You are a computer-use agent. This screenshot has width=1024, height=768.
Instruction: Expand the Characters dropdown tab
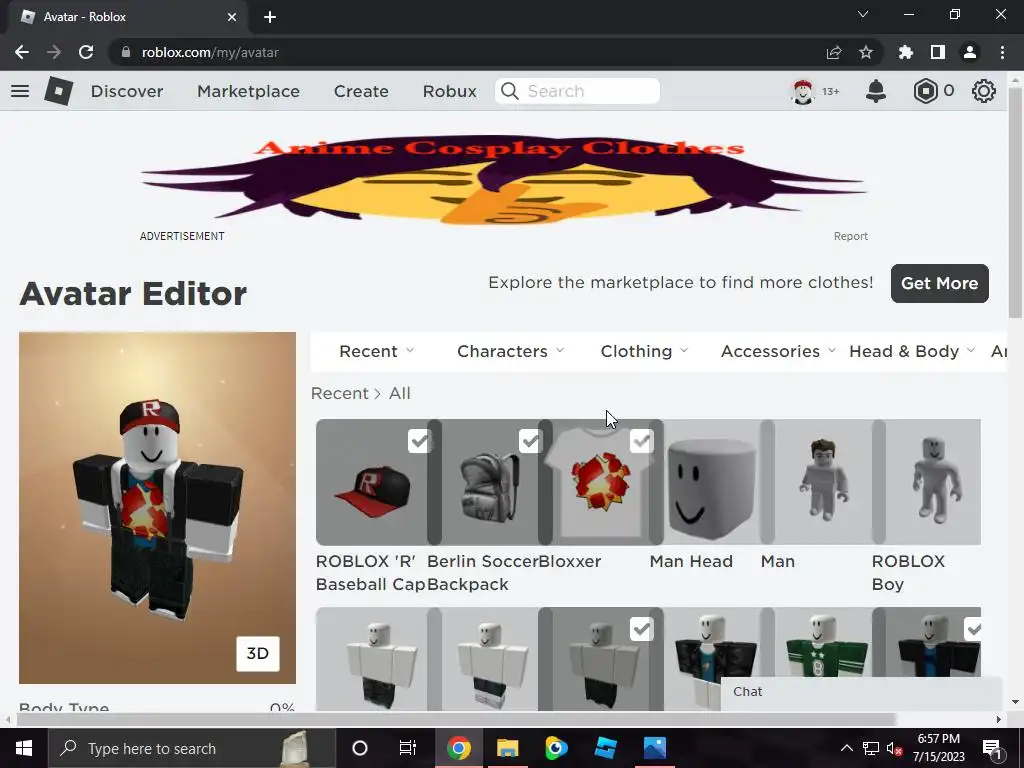510,351
